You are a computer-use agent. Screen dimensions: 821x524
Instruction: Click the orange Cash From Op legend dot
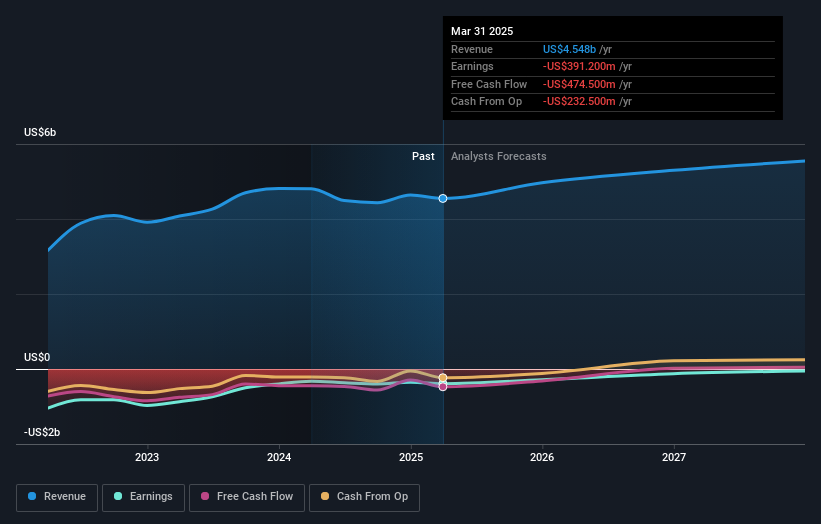325,496
